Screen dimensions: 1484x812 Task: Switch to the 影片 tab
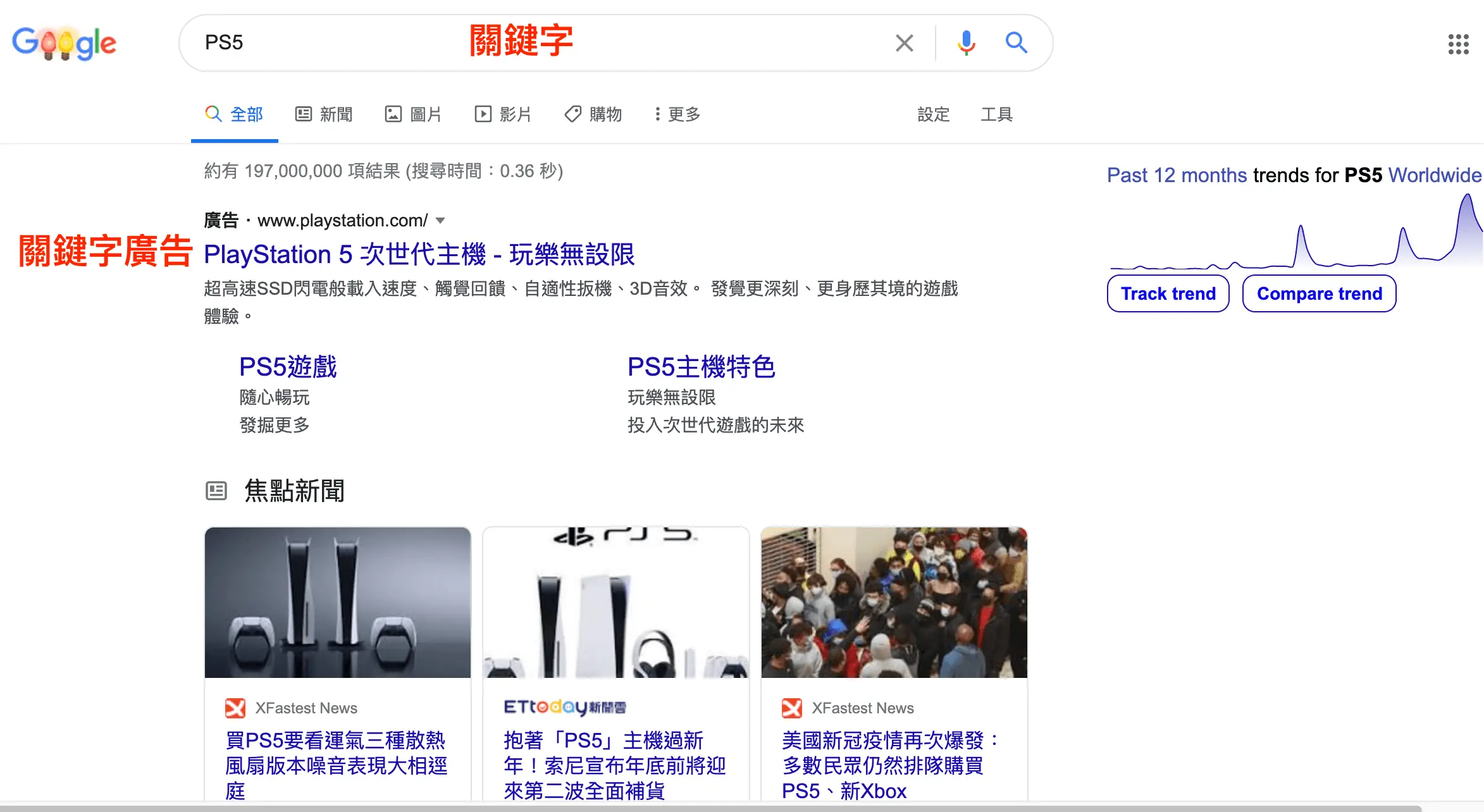pyautogui.click(x=503, y=114)
